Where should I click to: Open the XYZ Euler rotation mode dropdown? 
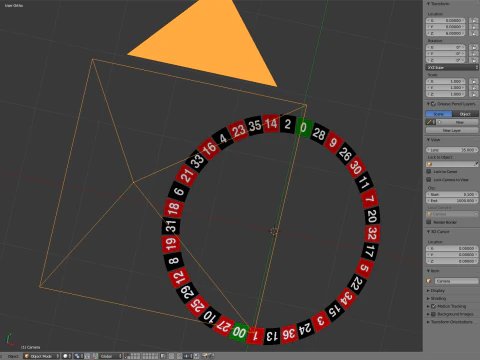click(x=452, y=68)
